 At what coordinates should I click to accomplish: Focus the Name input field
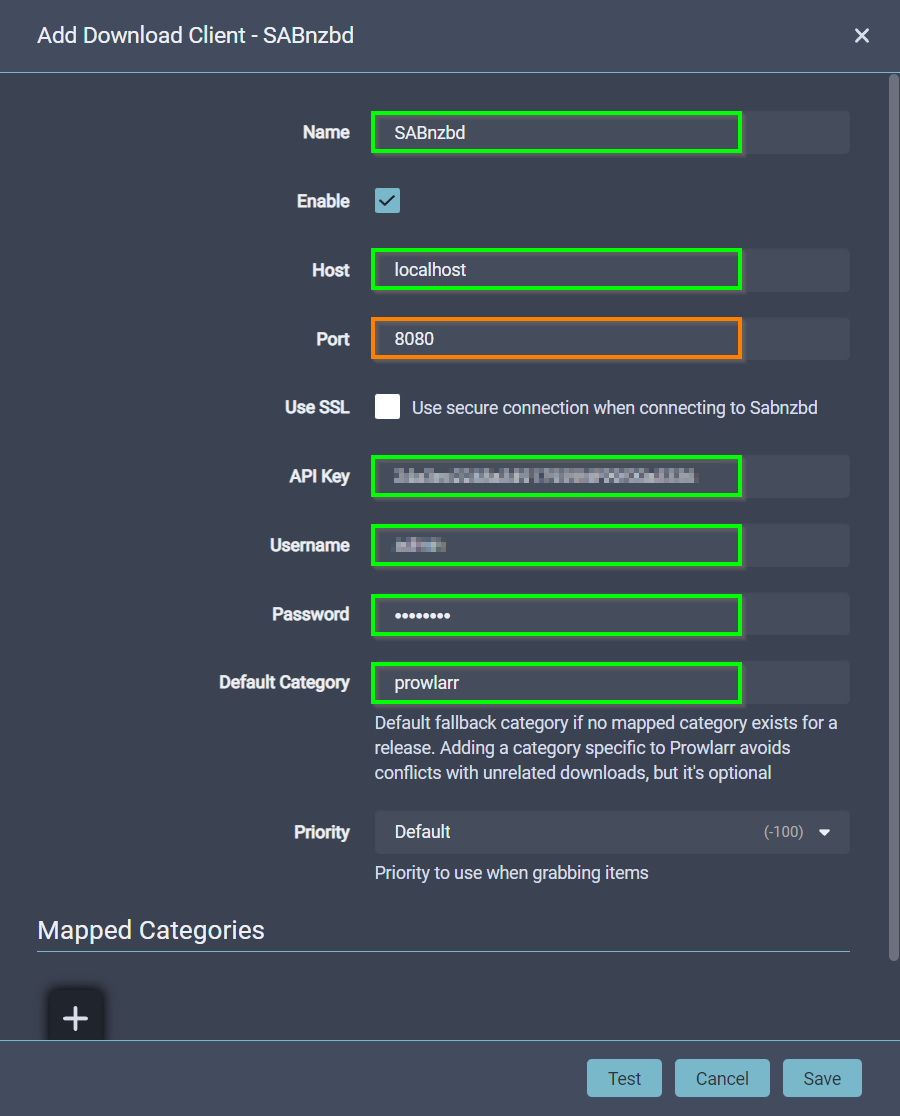coord(556,132)
